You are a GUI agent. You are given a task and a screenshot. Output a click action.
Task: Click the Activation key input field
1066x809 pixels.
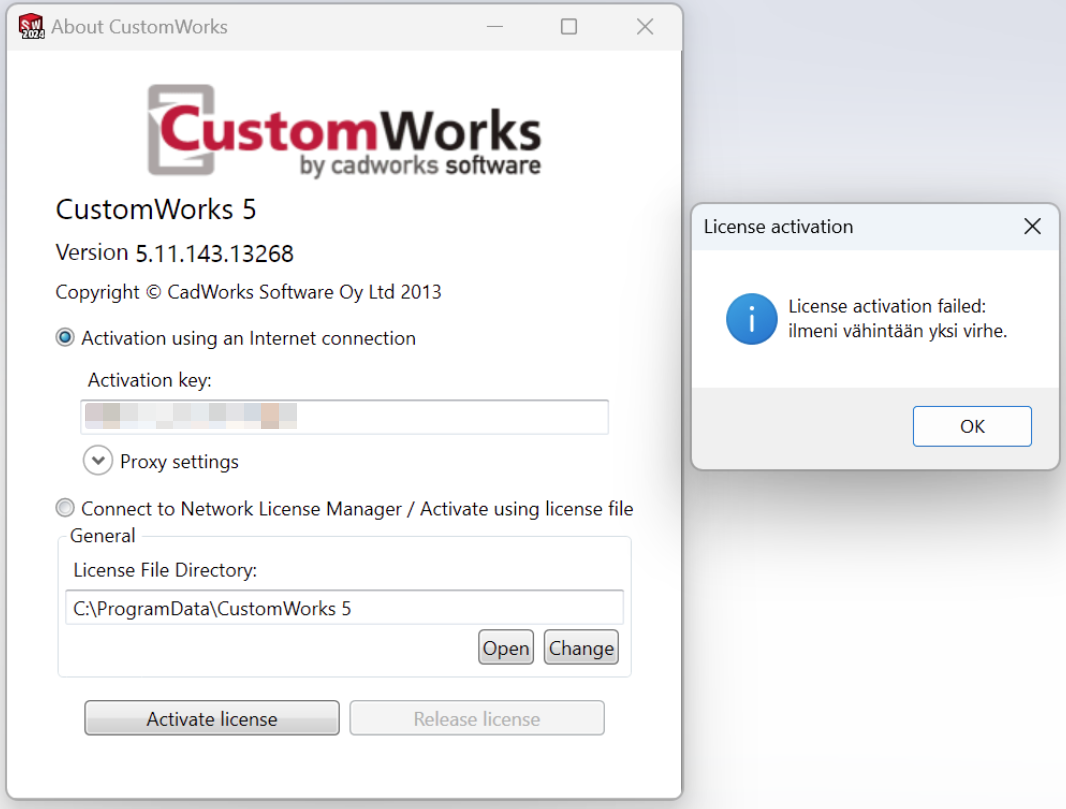(345, 417)
